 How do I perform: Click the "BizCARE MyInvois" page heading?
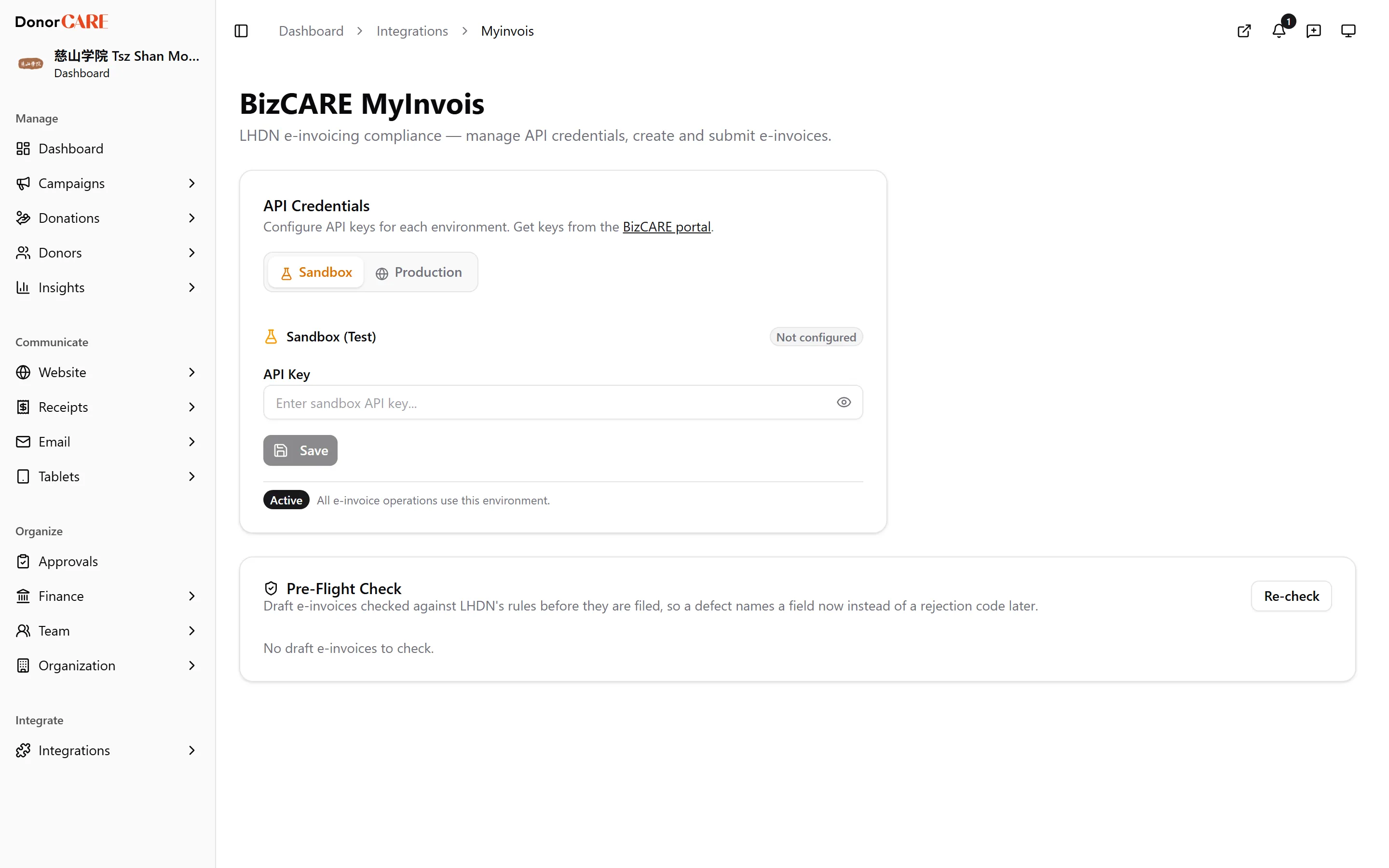coord(362,104)
